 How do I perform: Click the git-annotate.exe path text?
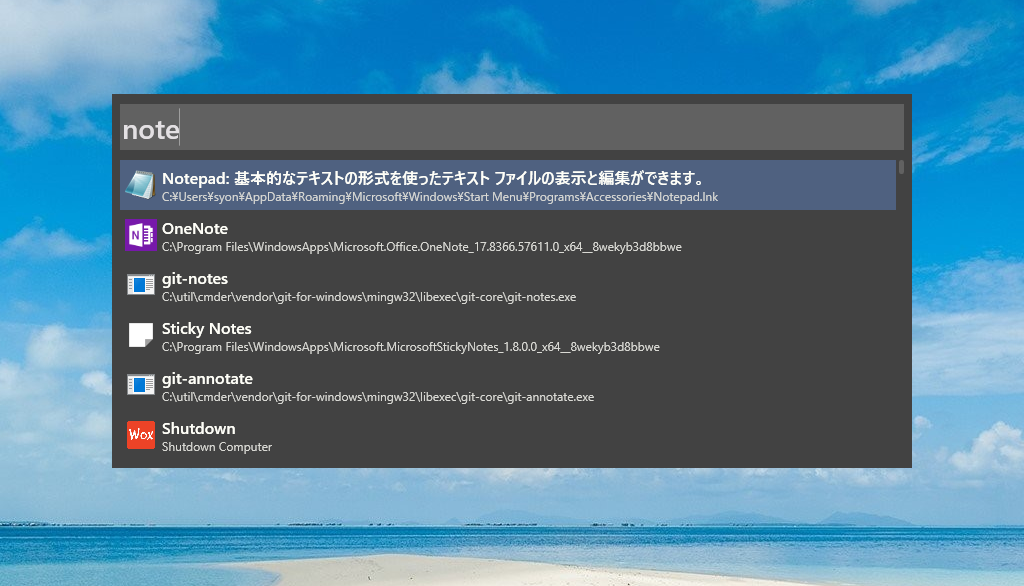(378, 397)
